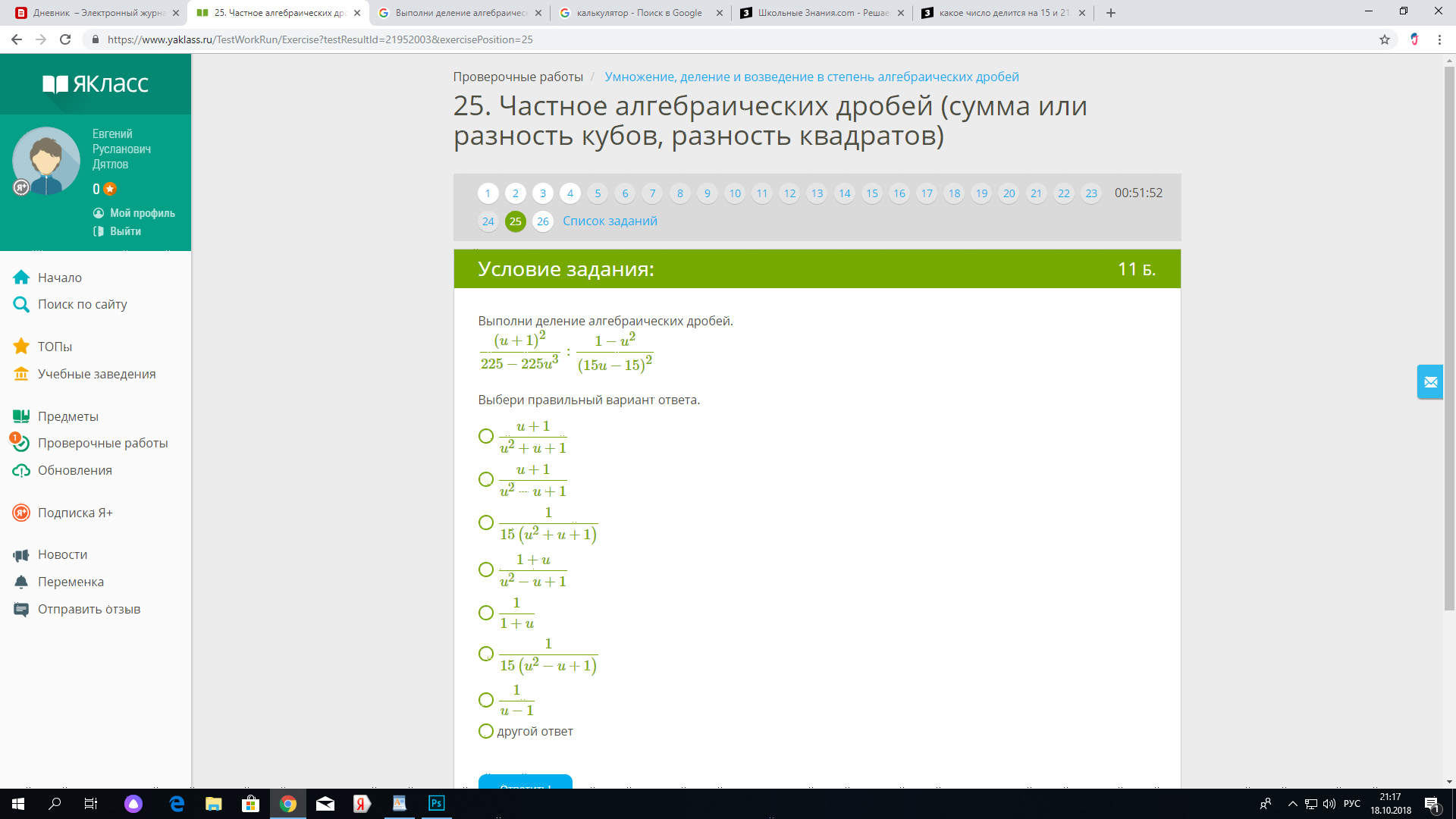Click the Начало home icon
The height and width of the screenshot is (819, 1456).
click(21, 278)
